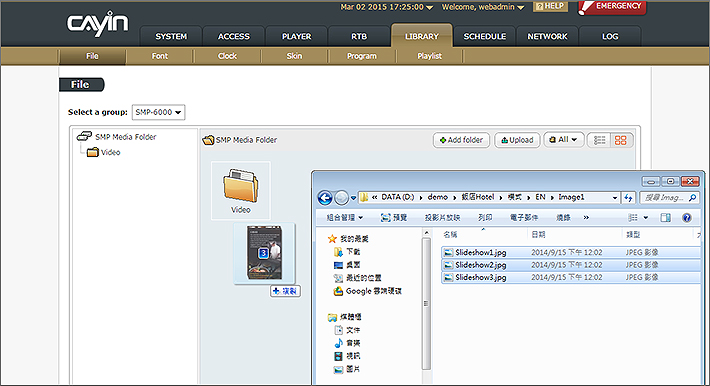Click the Explorer search box
The image size is (710, 386).
pyautogui.click(x=669, y=198)
